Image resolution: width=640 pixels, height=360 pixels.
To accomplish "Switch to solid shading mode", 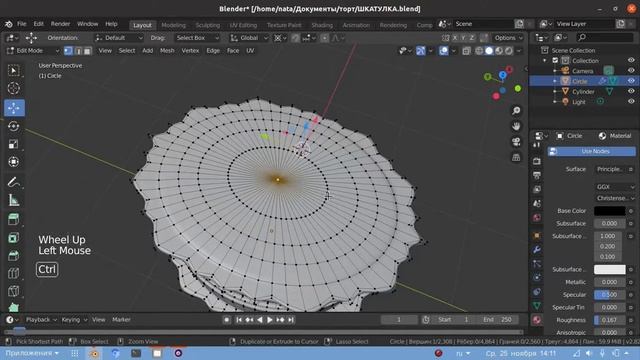I will [489, 51].
